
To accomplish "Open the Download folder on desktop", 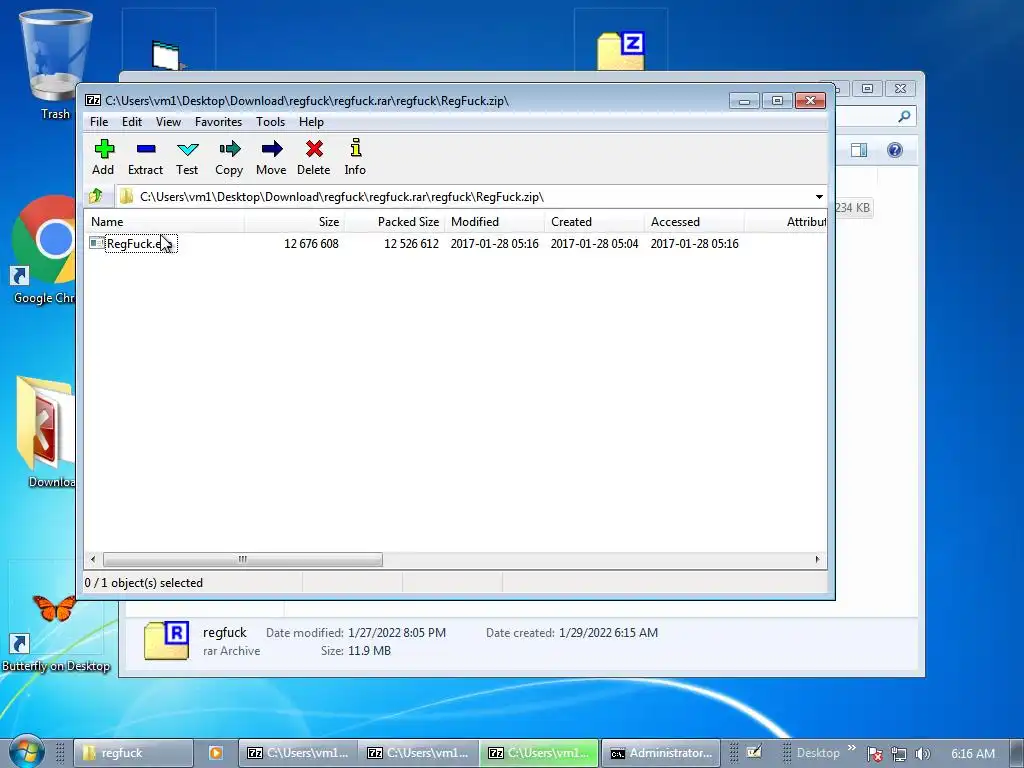I will pos(46,431).
